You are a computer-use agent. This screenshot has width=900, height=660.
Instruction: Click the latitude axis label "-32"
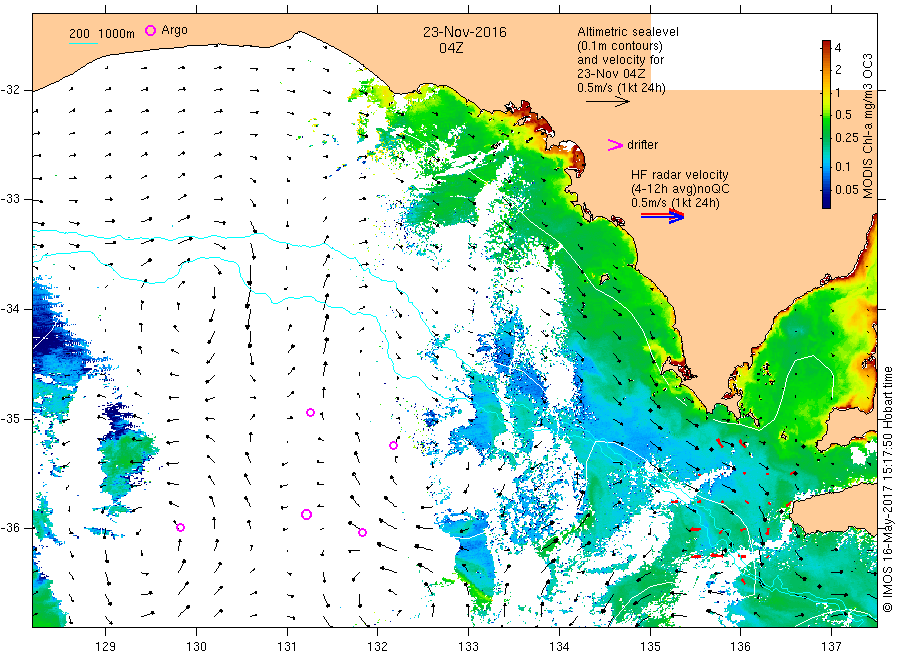pyautogui.click(x=10, y=90)
